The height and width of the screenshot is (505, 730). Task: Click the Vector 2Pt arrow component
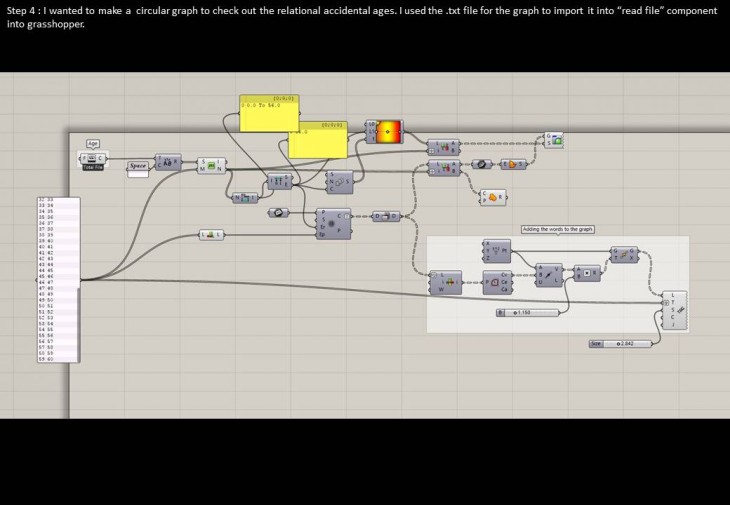coord(549,275)
